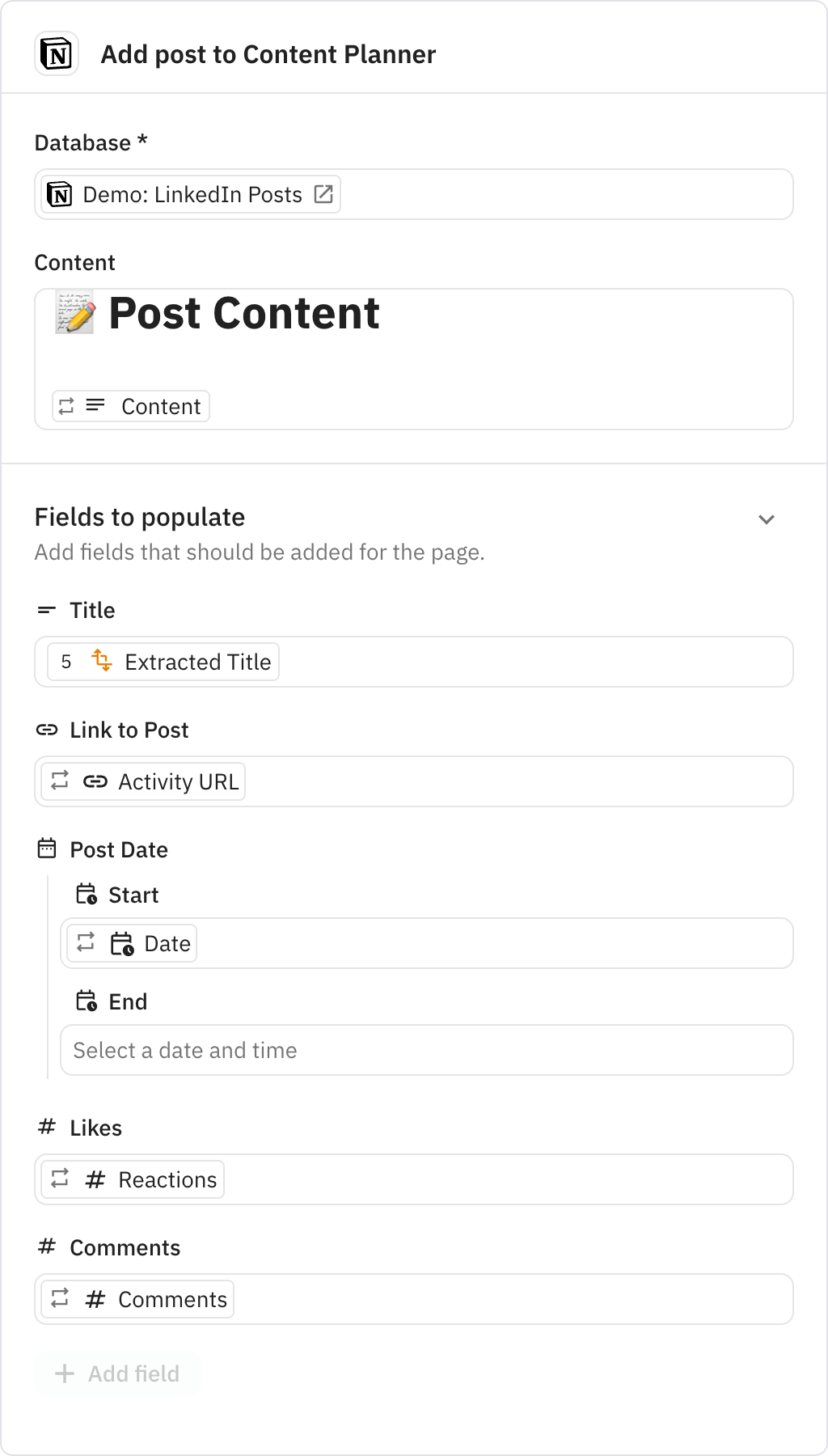Screen dimensions: 828x1456
Task: Click the refresh icon on the Comments pill
Action: point(60,1299)
